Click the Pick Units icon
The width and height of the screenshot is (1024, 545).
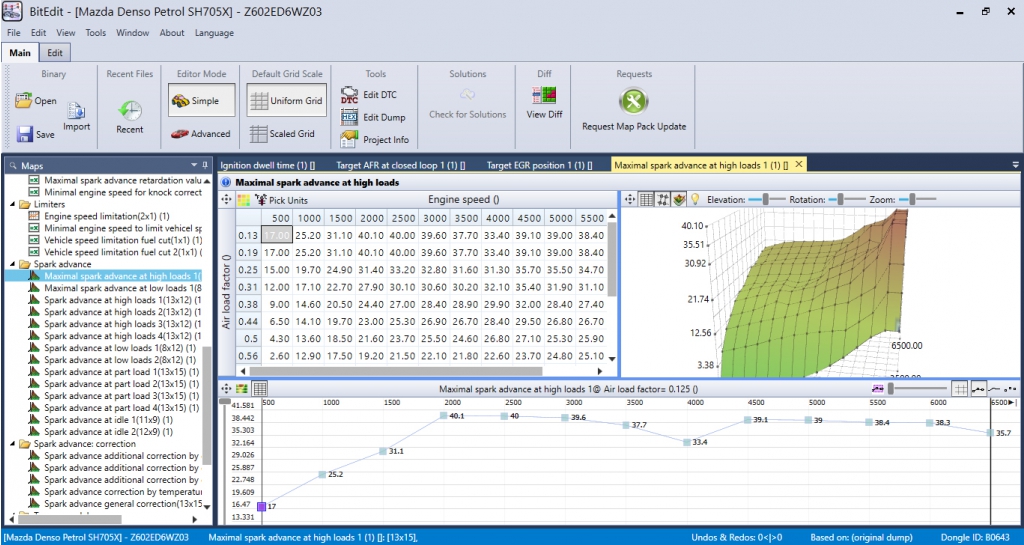[261, 200]
